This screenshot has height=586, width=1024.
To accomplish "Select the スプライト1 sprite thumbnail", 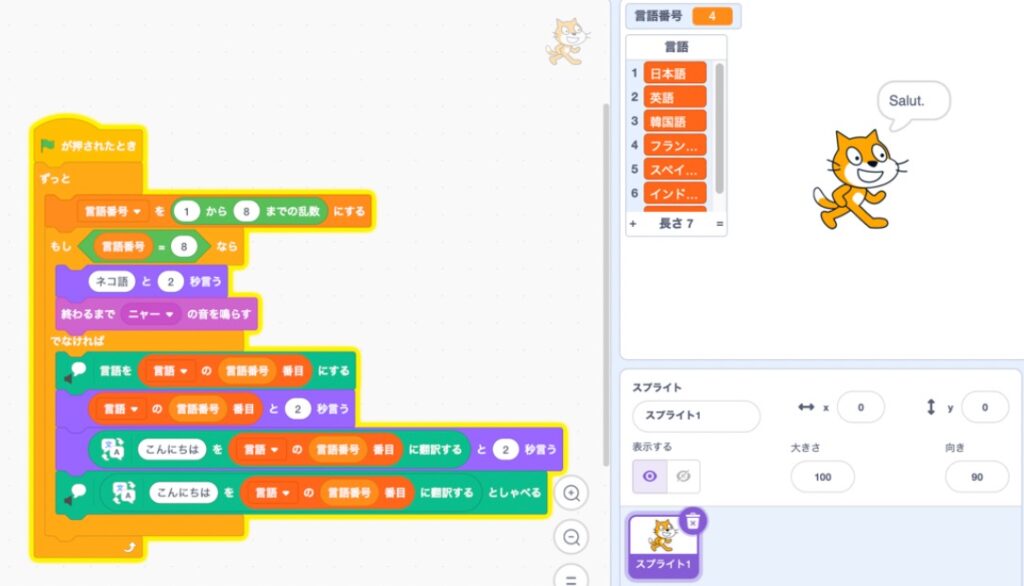I will click(x=664, y=546).
